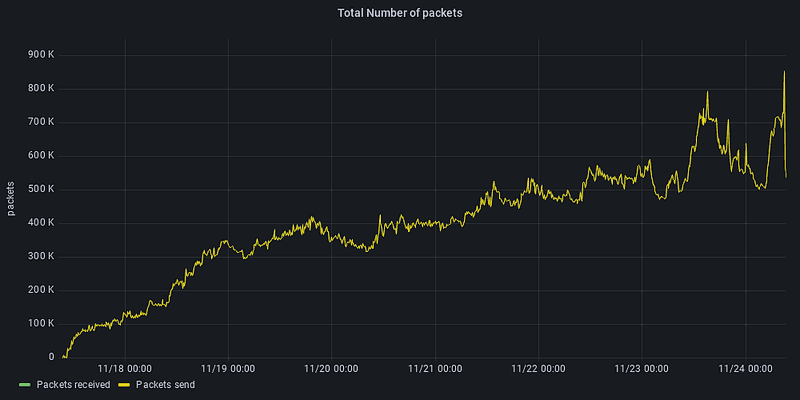
Task: Toggle the 'Packets send' legend series
Action: [x=165, y=384]
